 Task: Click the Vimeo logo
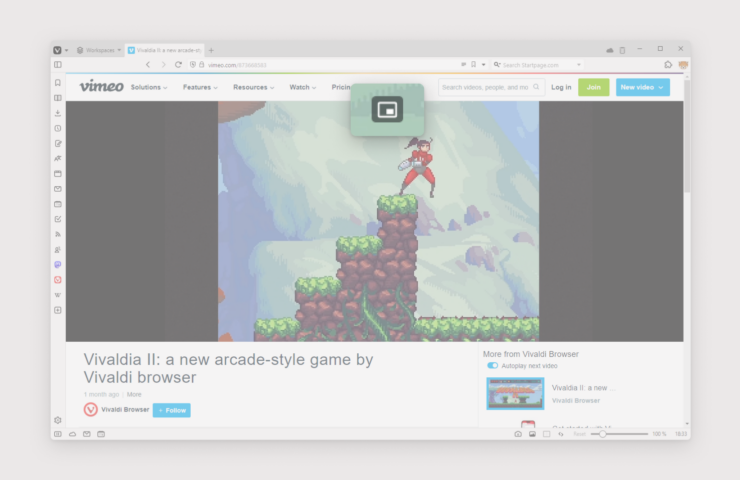pyautogui.click(x=101, y=86)
